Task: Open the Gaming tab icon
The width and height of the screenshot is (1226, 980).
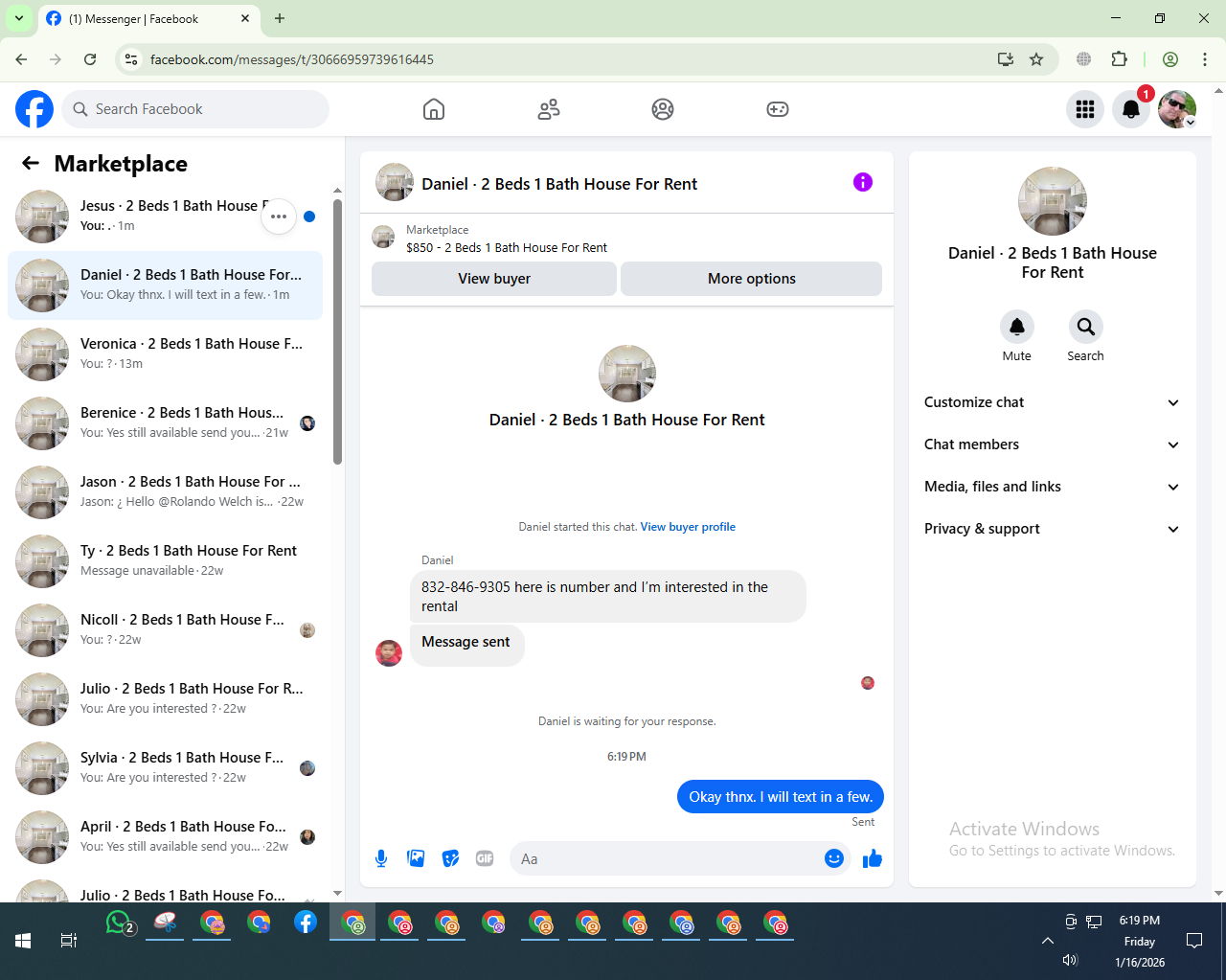Action: pos(778,109)
